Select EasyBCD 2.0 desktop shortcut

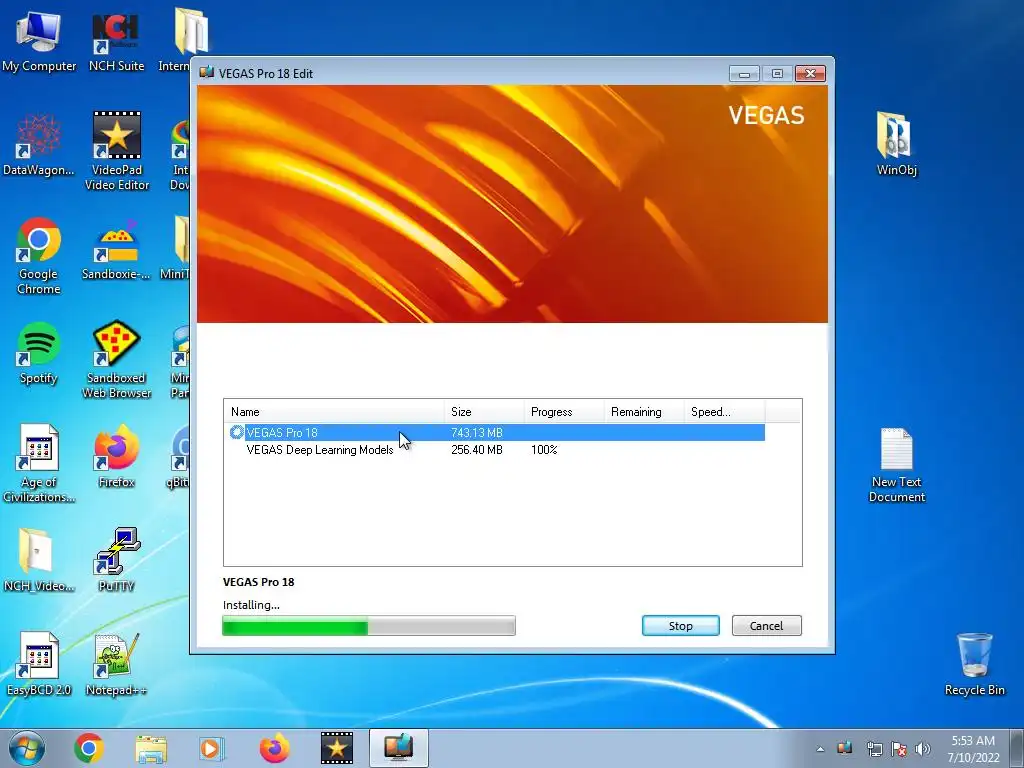[39, 664]
